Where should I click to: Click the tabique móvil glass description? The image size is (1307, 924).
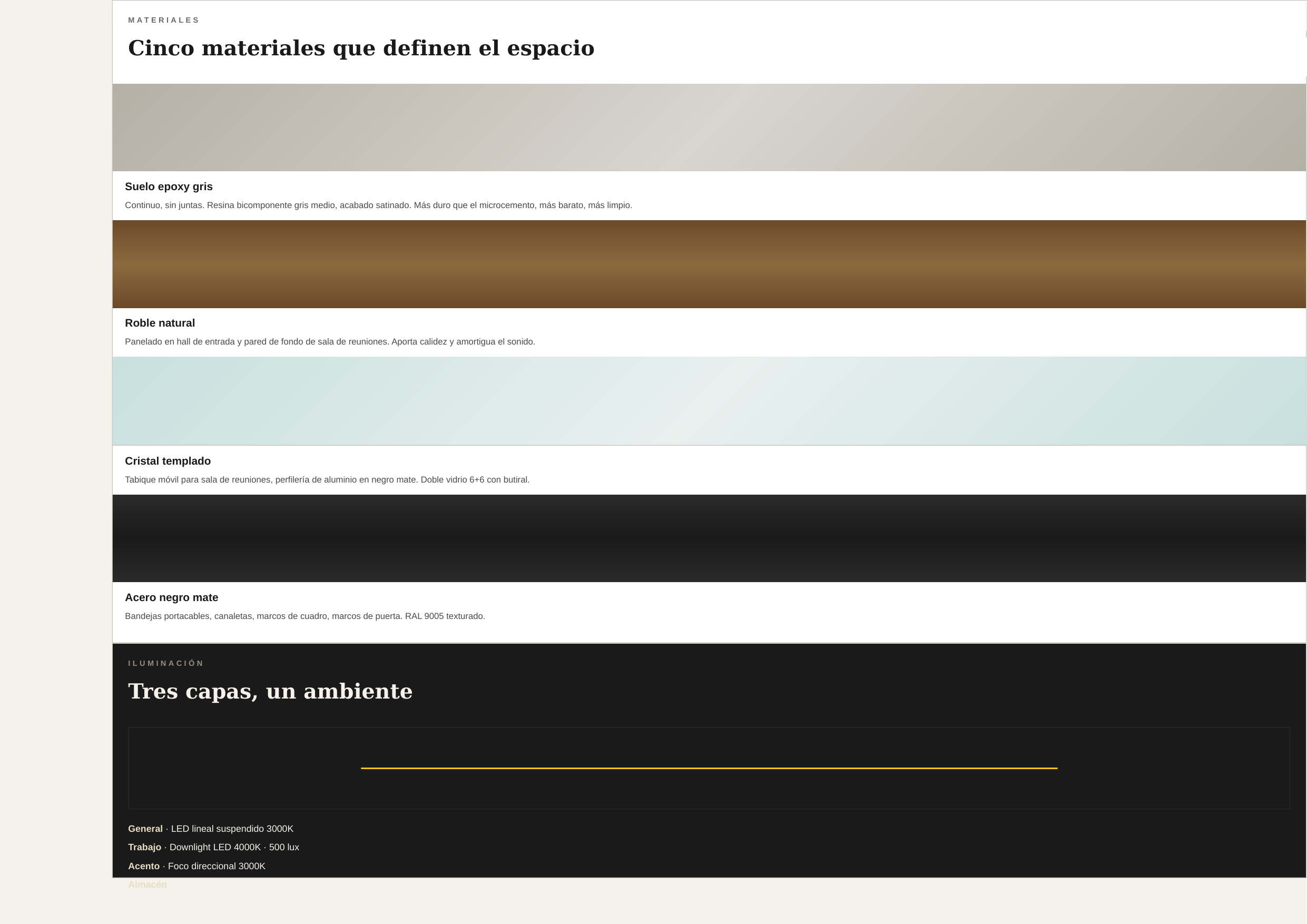[327, 480]
